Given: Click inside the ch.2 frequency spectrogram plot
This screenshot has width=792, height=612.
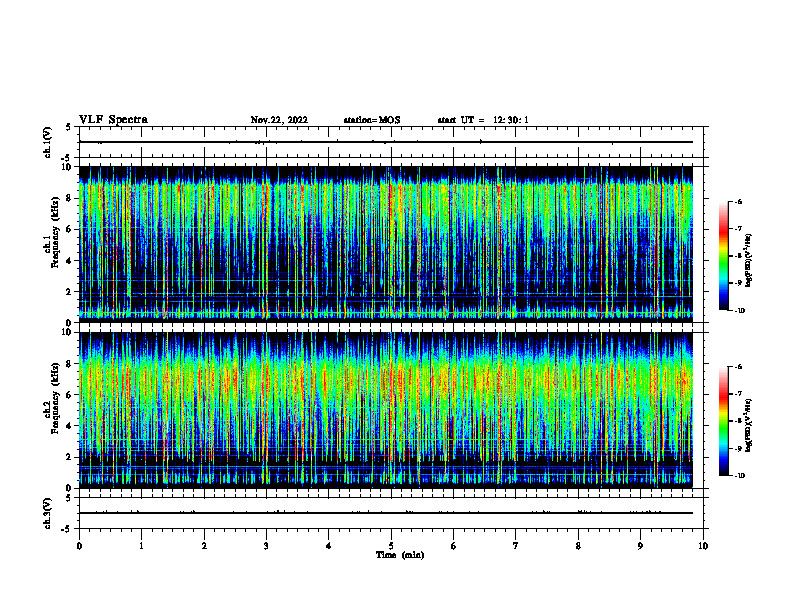Looking at the screenshot, I should point(386,410).
